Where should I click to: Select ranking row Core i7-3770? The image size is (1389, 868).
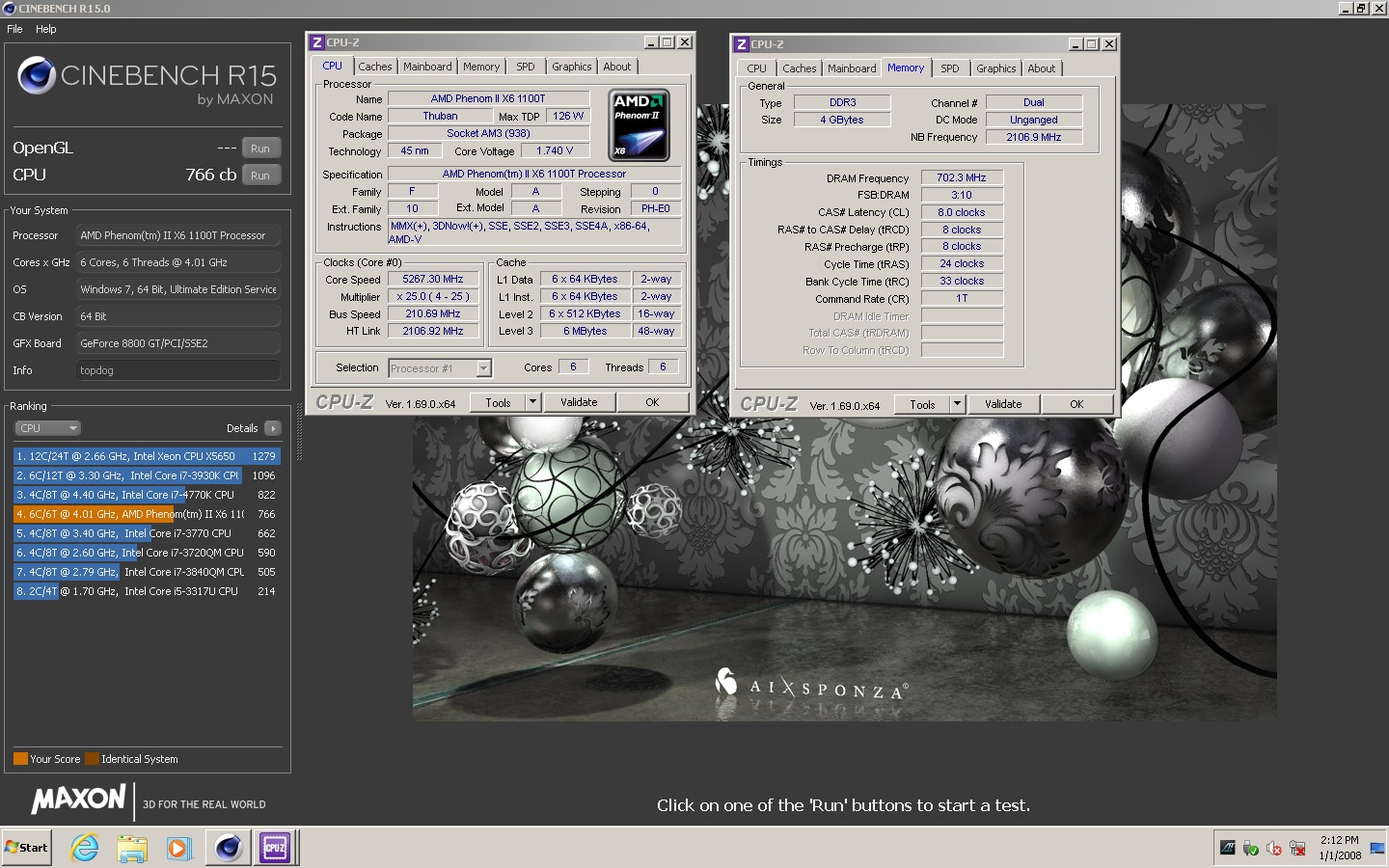point(147,533)
